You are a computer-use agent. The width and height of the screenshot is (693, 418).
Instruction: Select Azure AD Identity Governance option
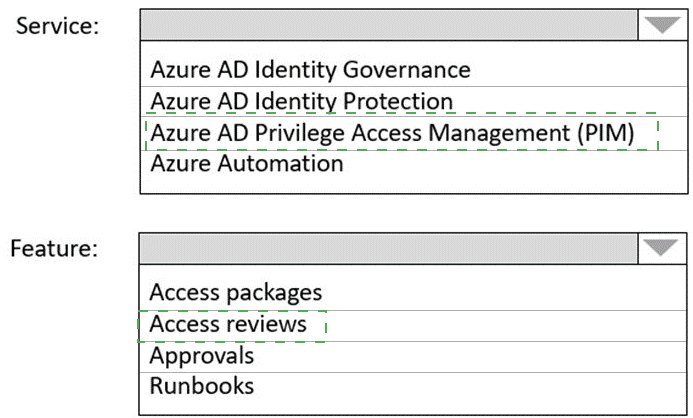(x=310, y=70)
